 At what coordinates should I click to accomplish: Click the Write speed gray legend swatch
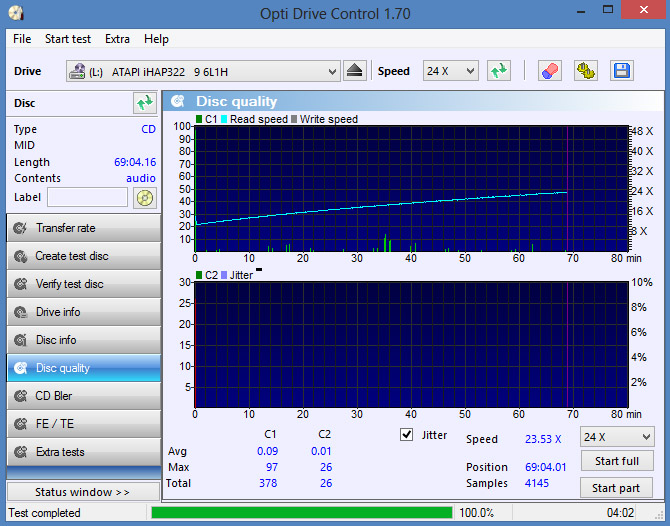pyautogui.click(x=294, y=119)
